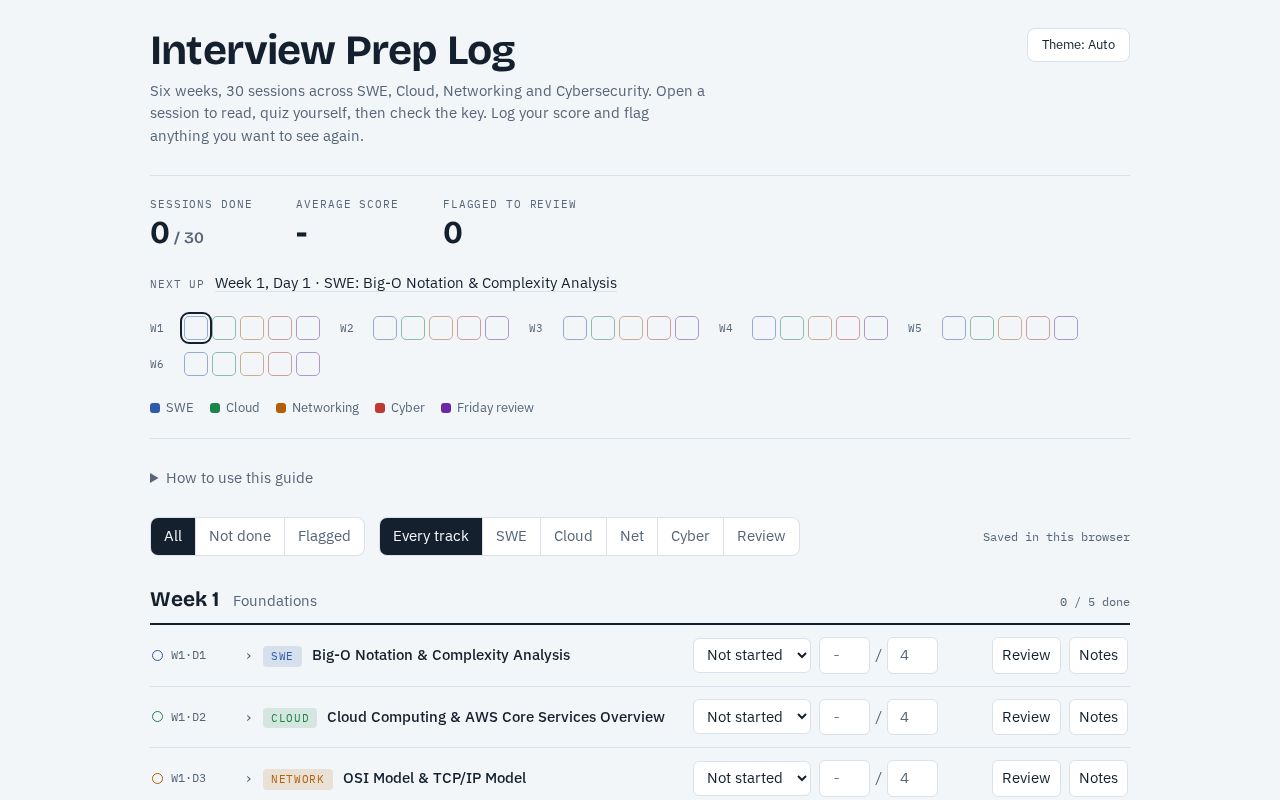Open Week 1 Day 2 Cloud square in session grid
Image resolution: width=1280 pixels, height=800 pixels.
click(x=224, y=328)
